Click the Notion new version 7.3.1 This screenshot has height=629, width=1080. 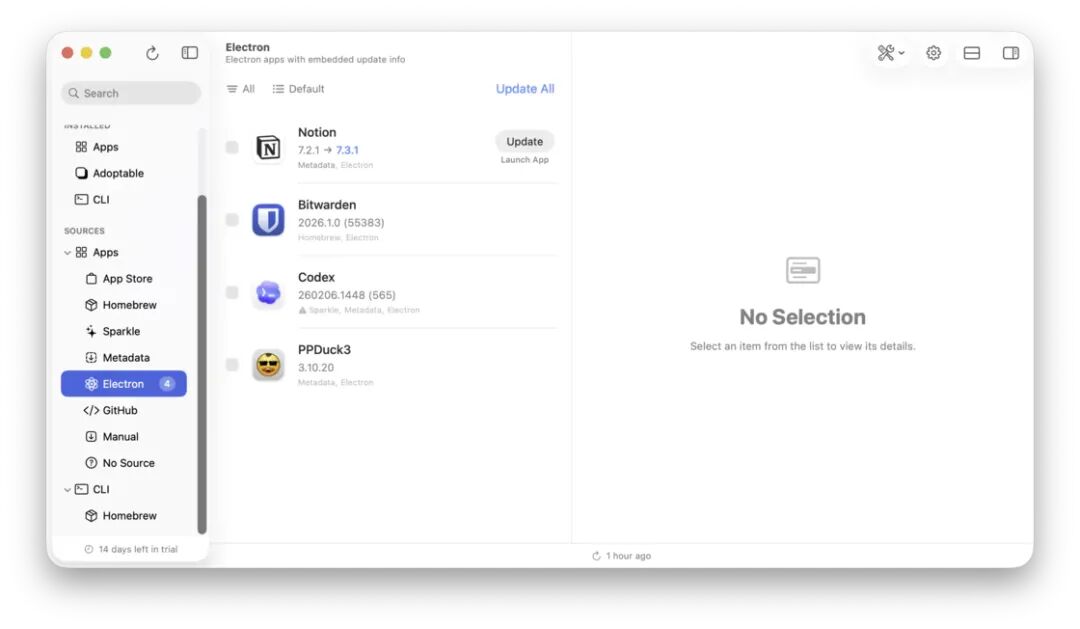pos(347,150)
